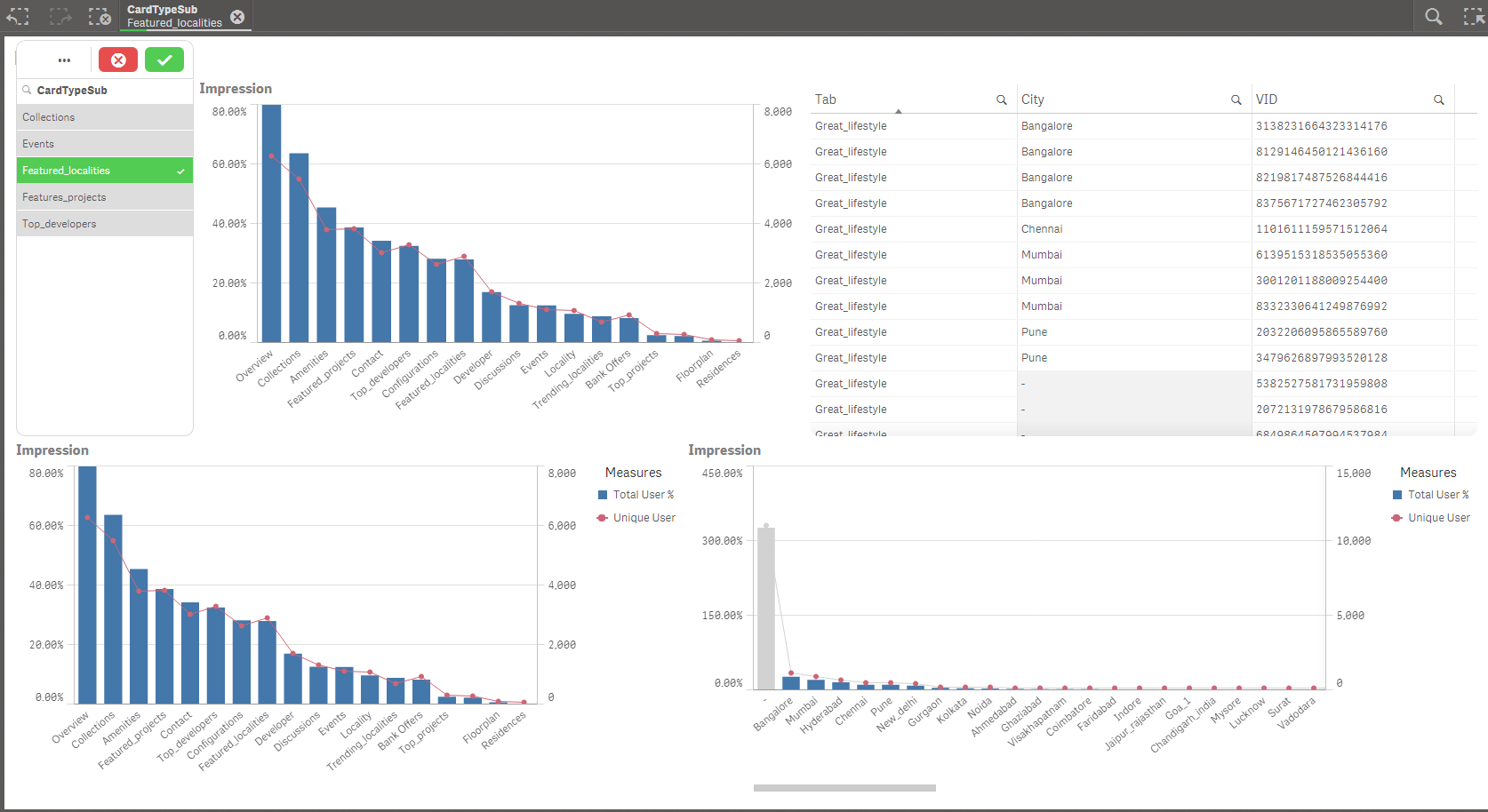Image resolution: width=1488 pixels, height=812 pixels.
Task: Click VID 5382527581731959808 in table
Action: 1322,384
